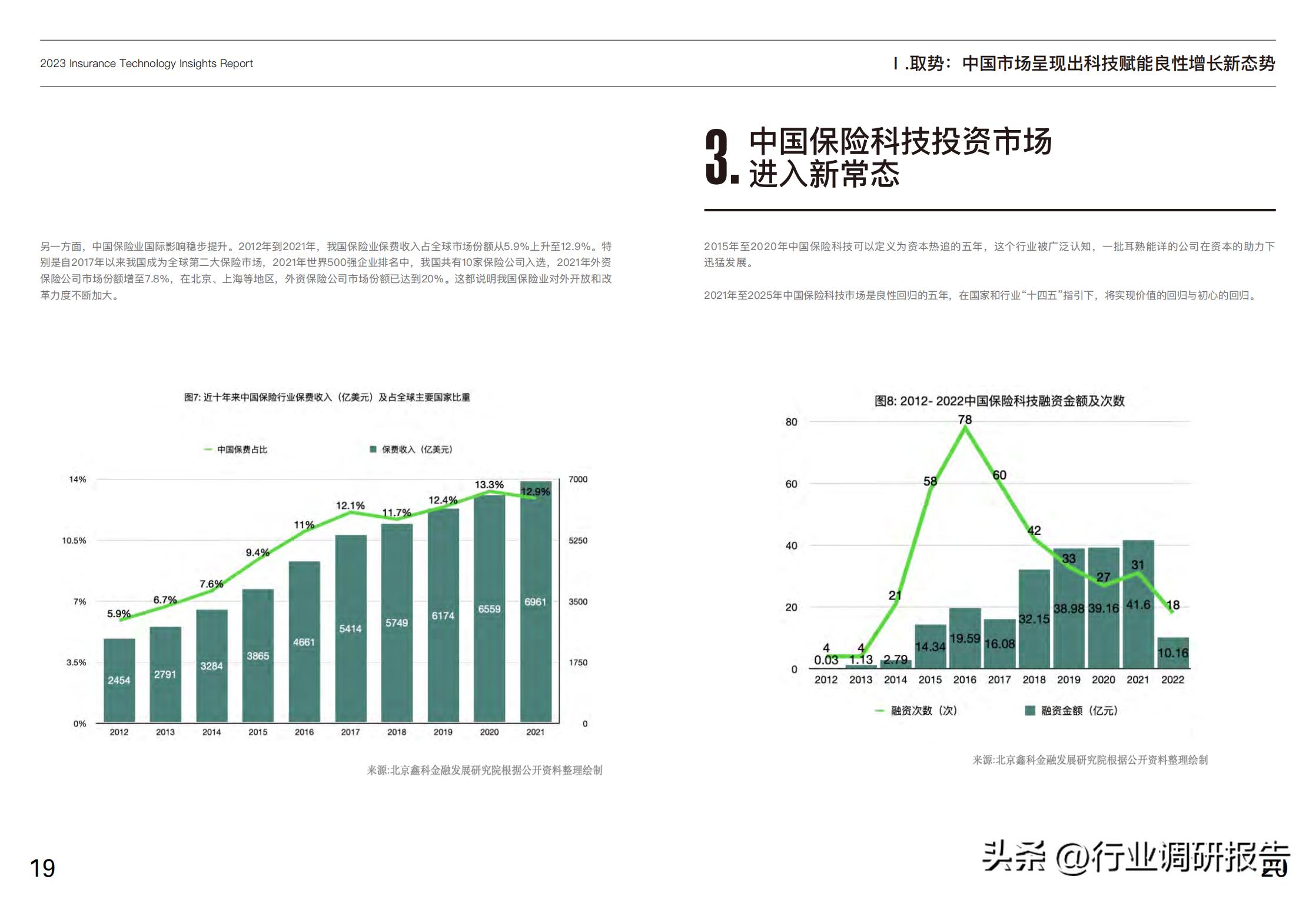Click the legend label '中国保费占比'
The image size is (1316, 899).
click(242, 449)
